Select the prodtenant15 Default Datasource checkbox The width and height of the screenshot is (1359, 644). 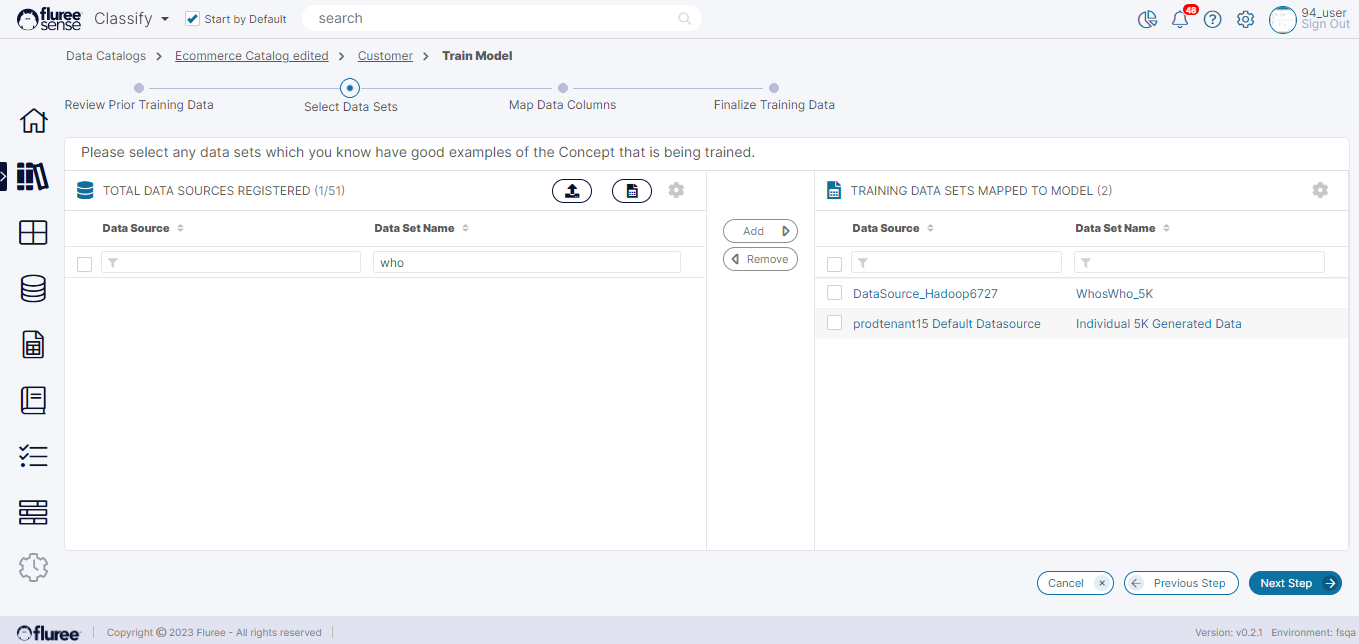tap(834, 323)
